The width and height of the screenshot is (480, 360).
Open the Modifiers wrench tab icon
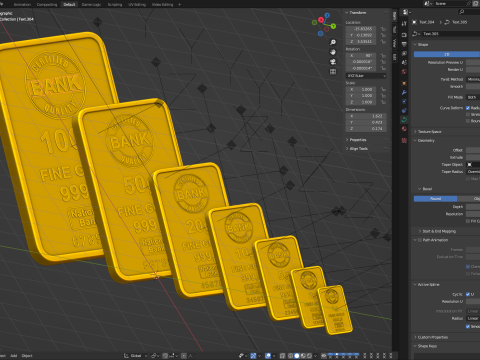[x=404, y=92]
